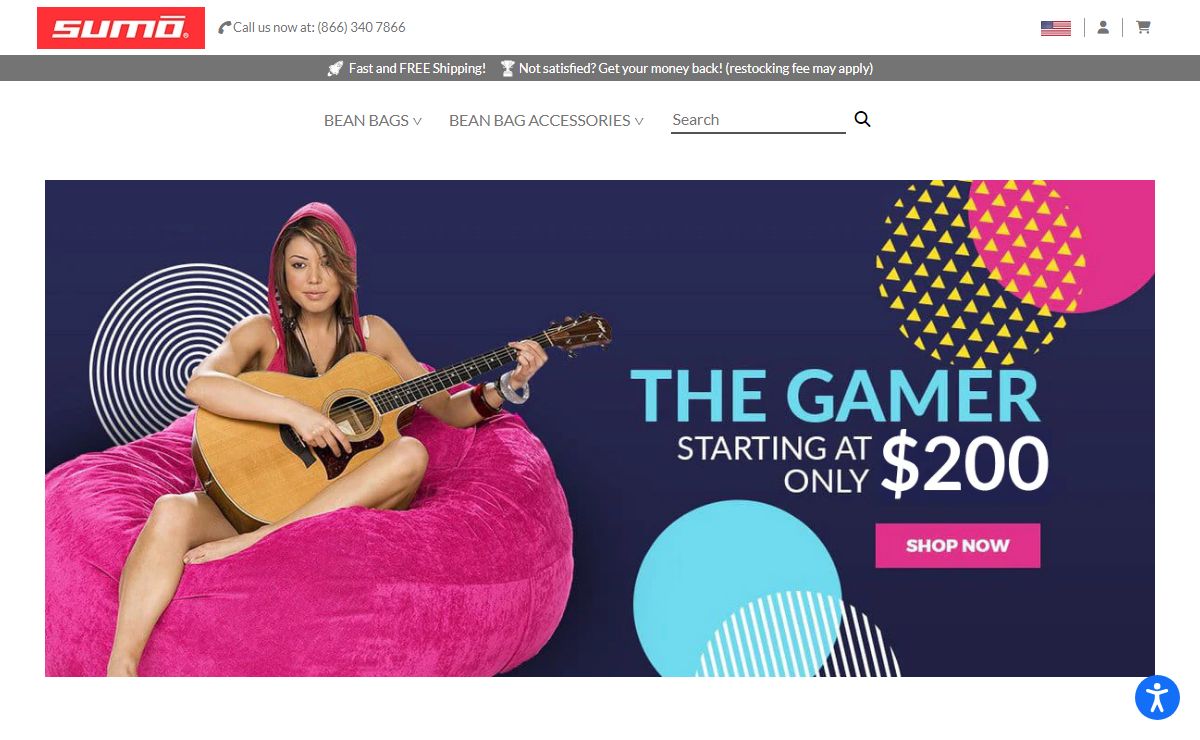The width and height of the screenshot is (1200, 740).
Task: Click The Gamer banner headline
Action: tap(835, 395)
